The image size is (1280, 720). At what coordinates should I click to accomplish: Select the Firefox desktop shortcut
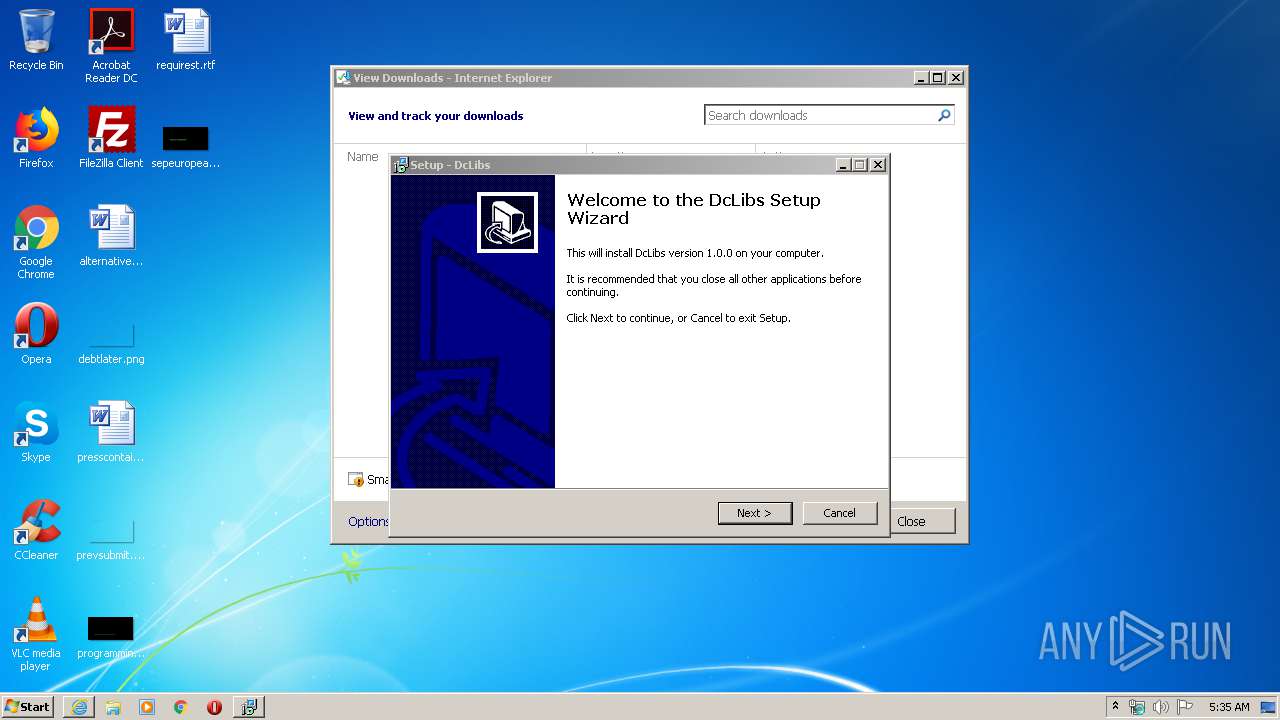coord(36,138)
